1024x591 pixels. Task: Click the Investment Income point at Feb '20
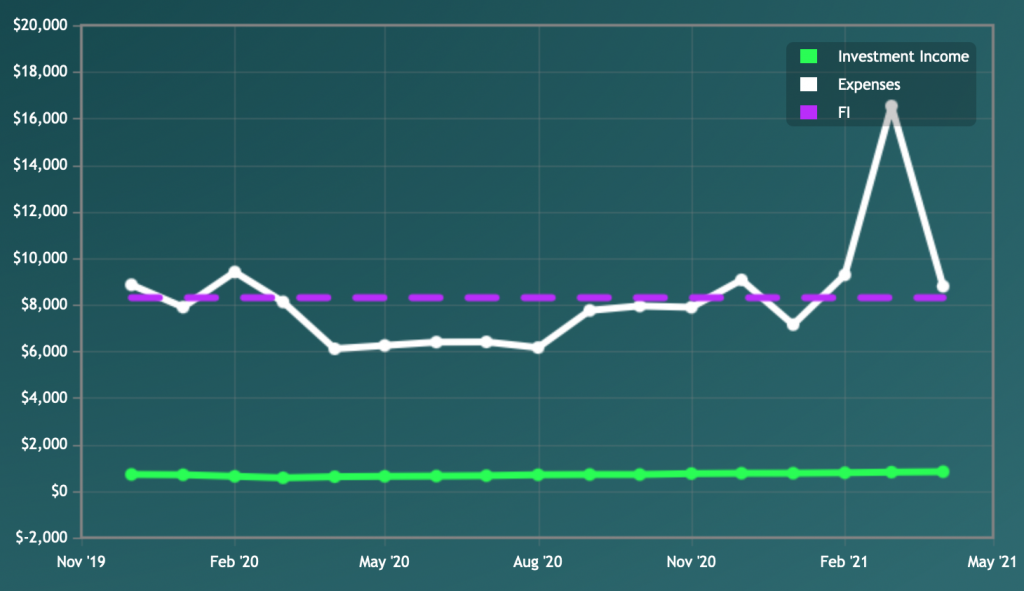235,476
